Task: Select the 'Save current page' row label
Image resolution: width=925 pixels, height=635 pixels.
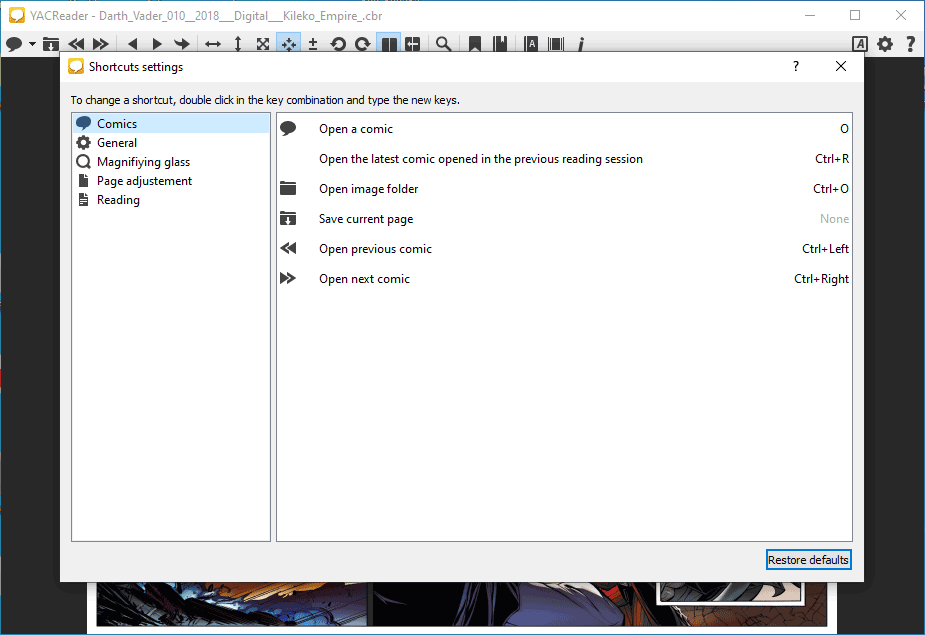Action: [366, 219]
